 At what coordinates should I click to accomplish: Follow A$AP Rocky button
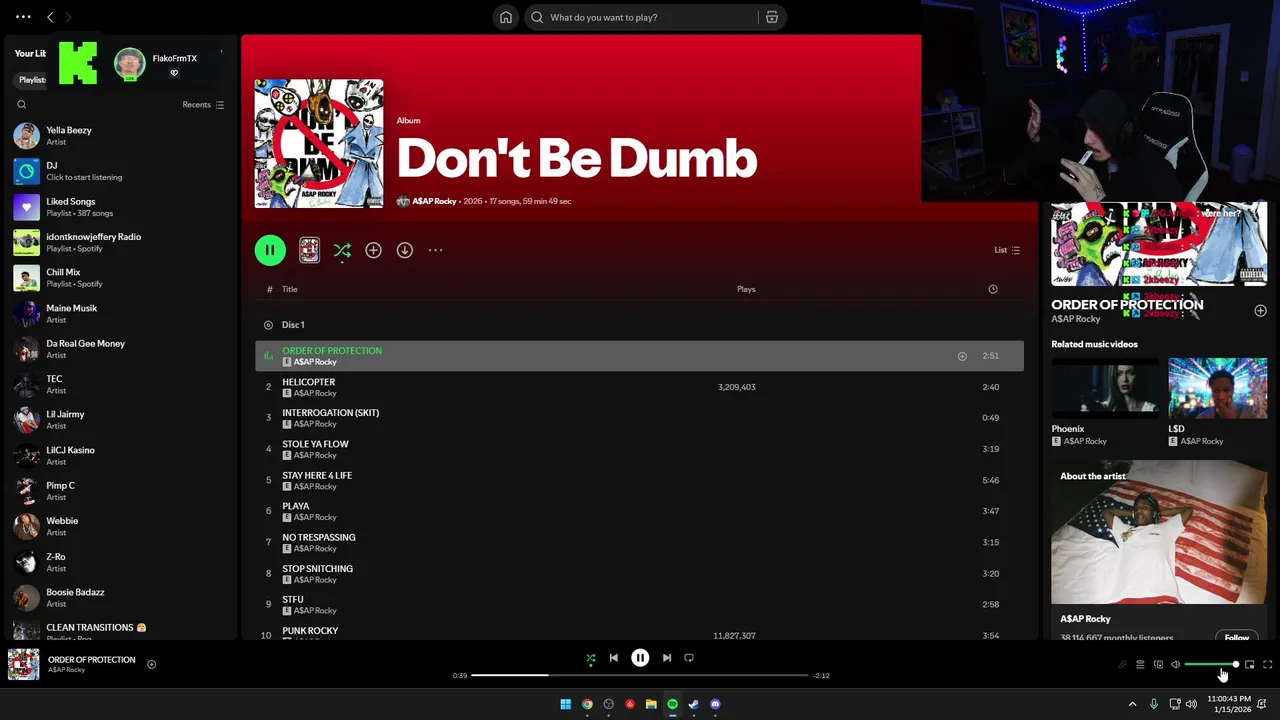(1237, 637)
